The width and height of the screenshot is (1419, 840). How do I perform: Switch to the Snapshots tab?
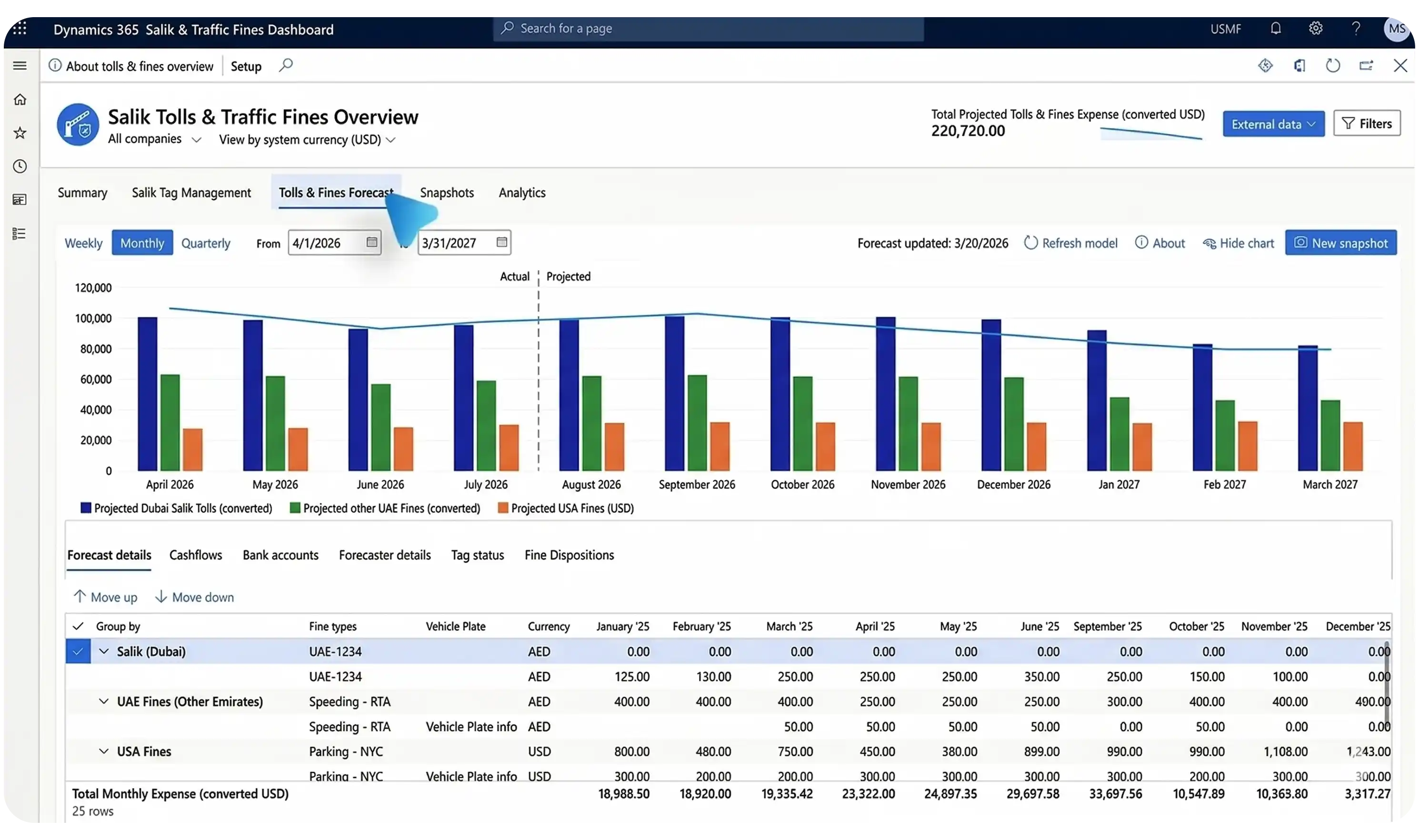(447, 192)
